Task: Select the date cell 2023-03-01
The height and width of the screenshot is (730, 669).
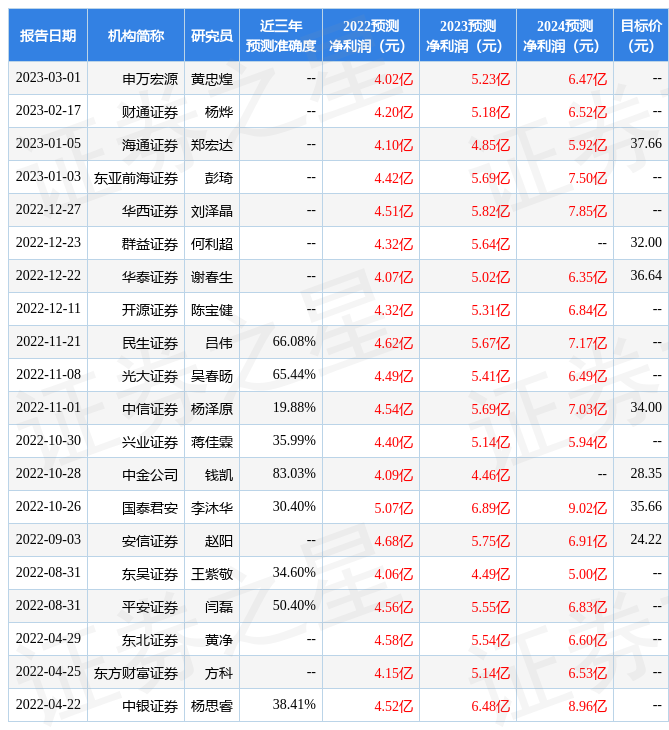Action: click(48, 78)
